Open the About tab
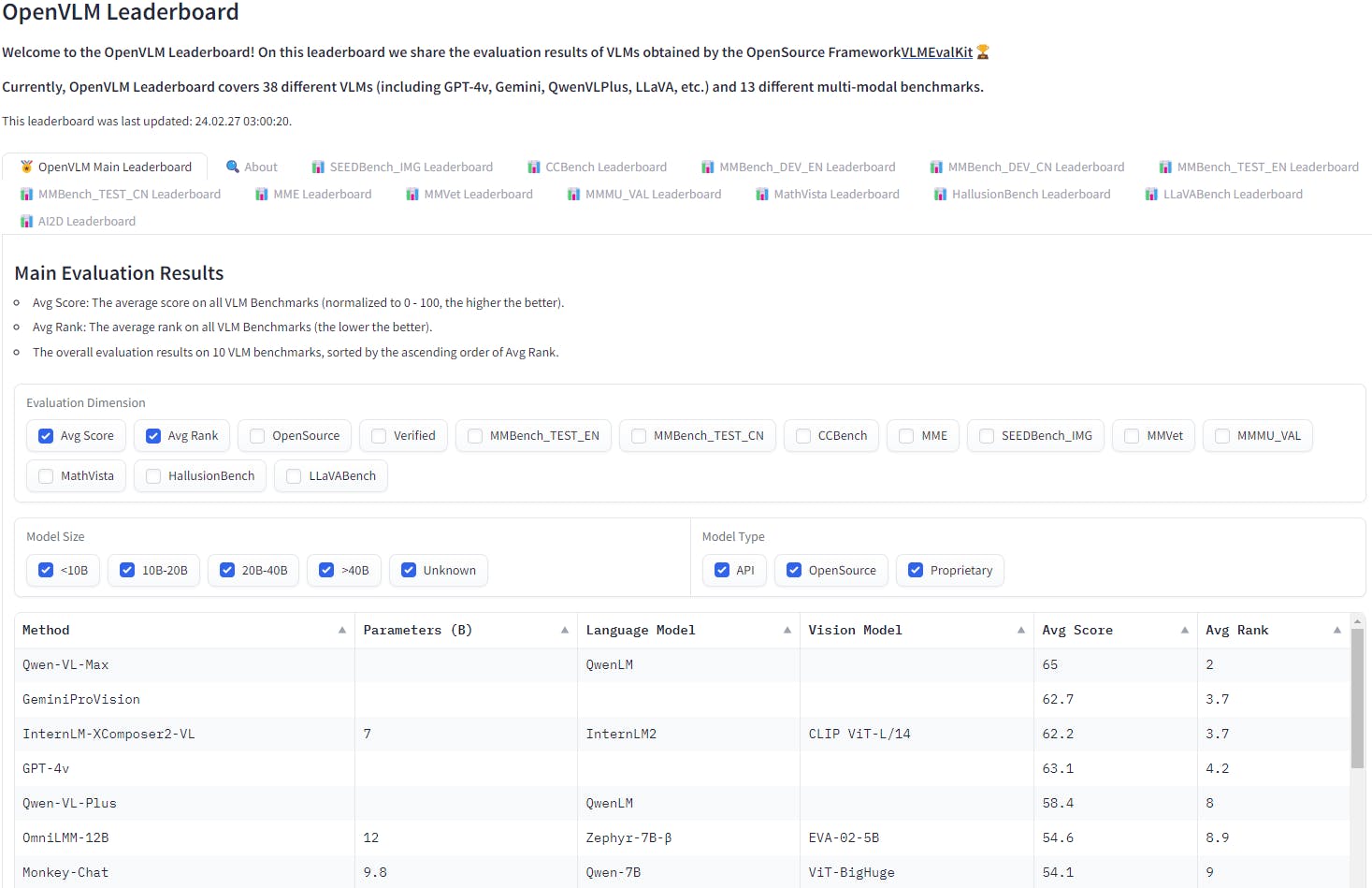The height and width of the screenshot is (888, 1372). click(x=252, y=167)
